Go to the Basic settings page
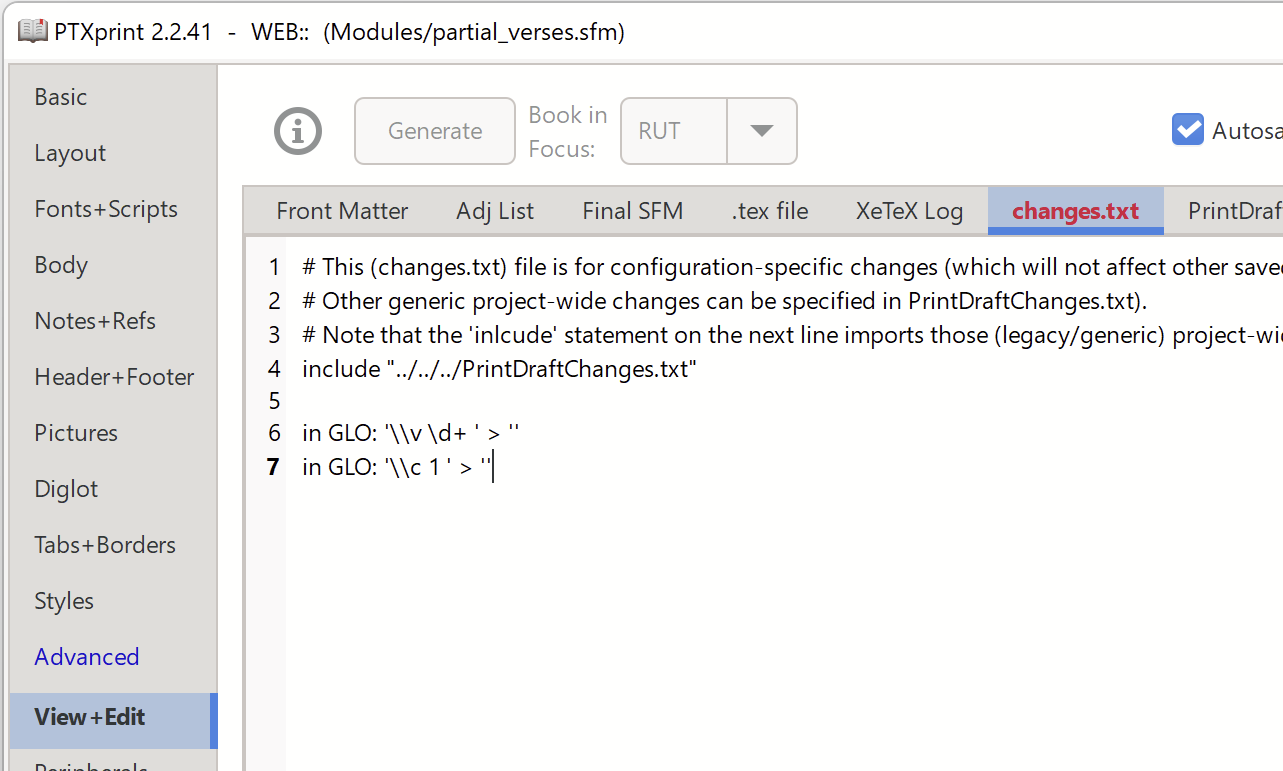1283x771 pixels. 60,96
